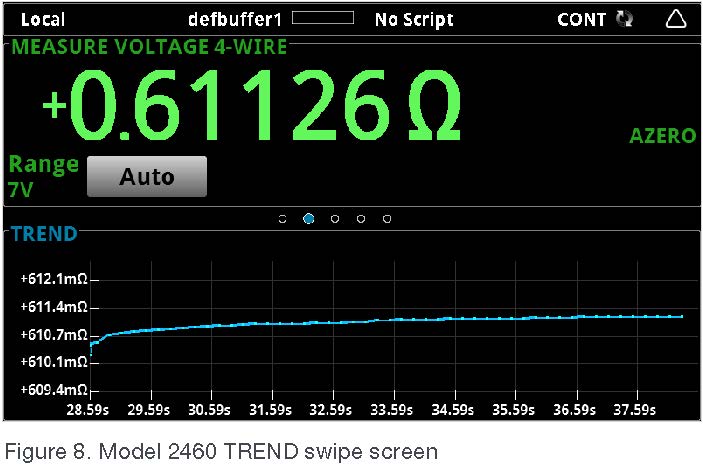
Task: Tap the 28.59s x-axis time label
Action: click(x=88, y=409)
